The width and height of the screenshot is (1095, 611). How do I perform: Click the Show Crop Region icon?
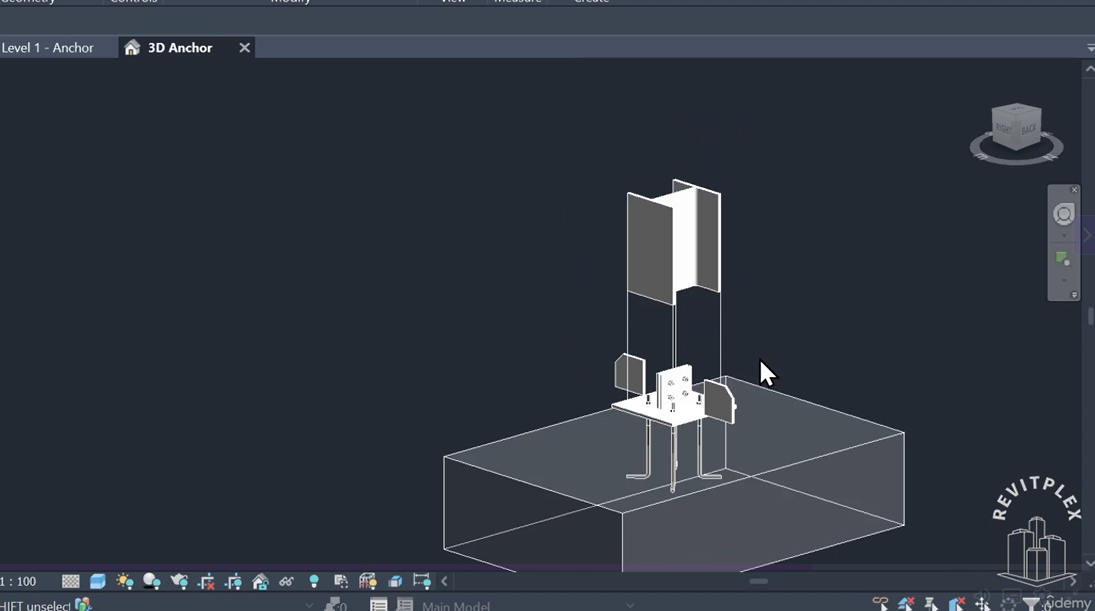[x=233, y=581]
